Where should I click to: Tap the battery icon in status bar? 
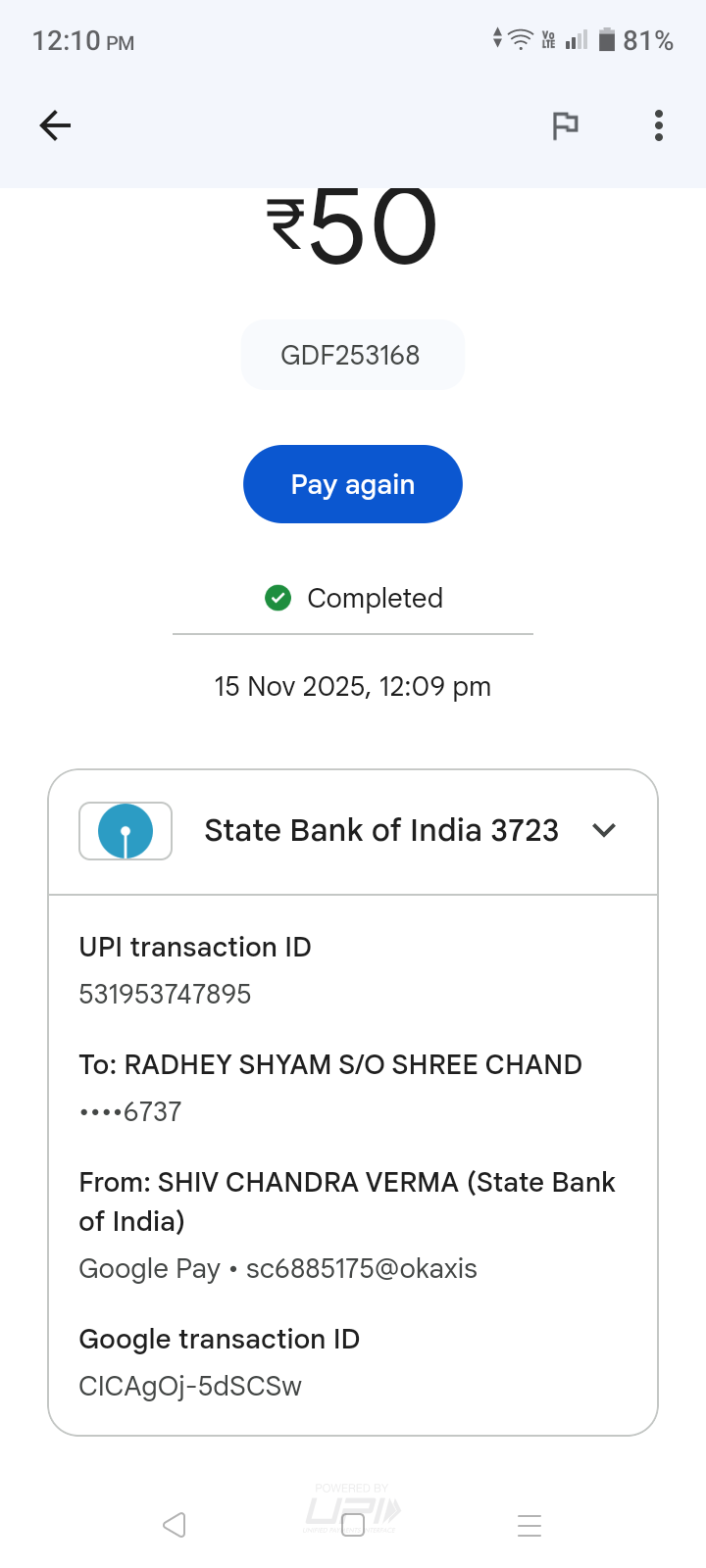(607, 40)
